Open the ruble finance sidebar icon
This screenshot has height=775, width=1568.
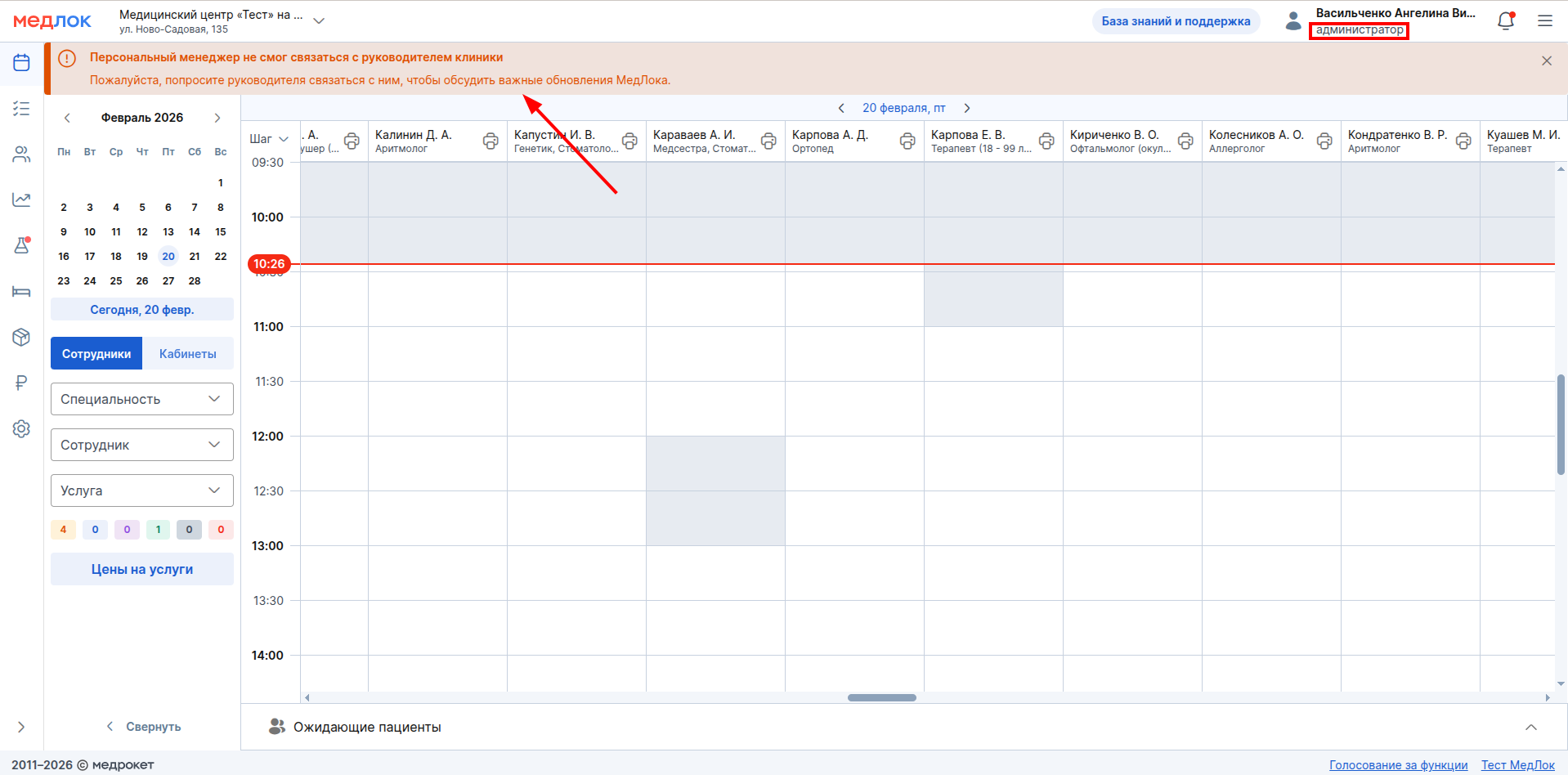click(21, 383)
